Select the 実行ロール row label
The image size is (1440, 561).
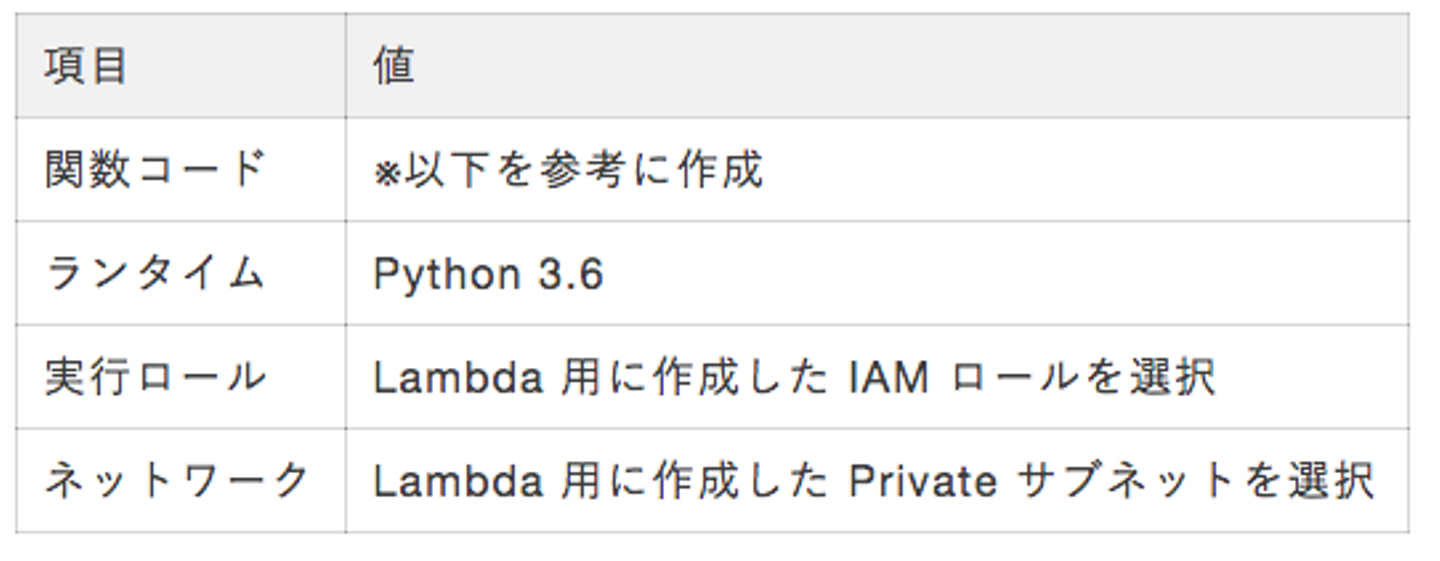coord(155,378)
